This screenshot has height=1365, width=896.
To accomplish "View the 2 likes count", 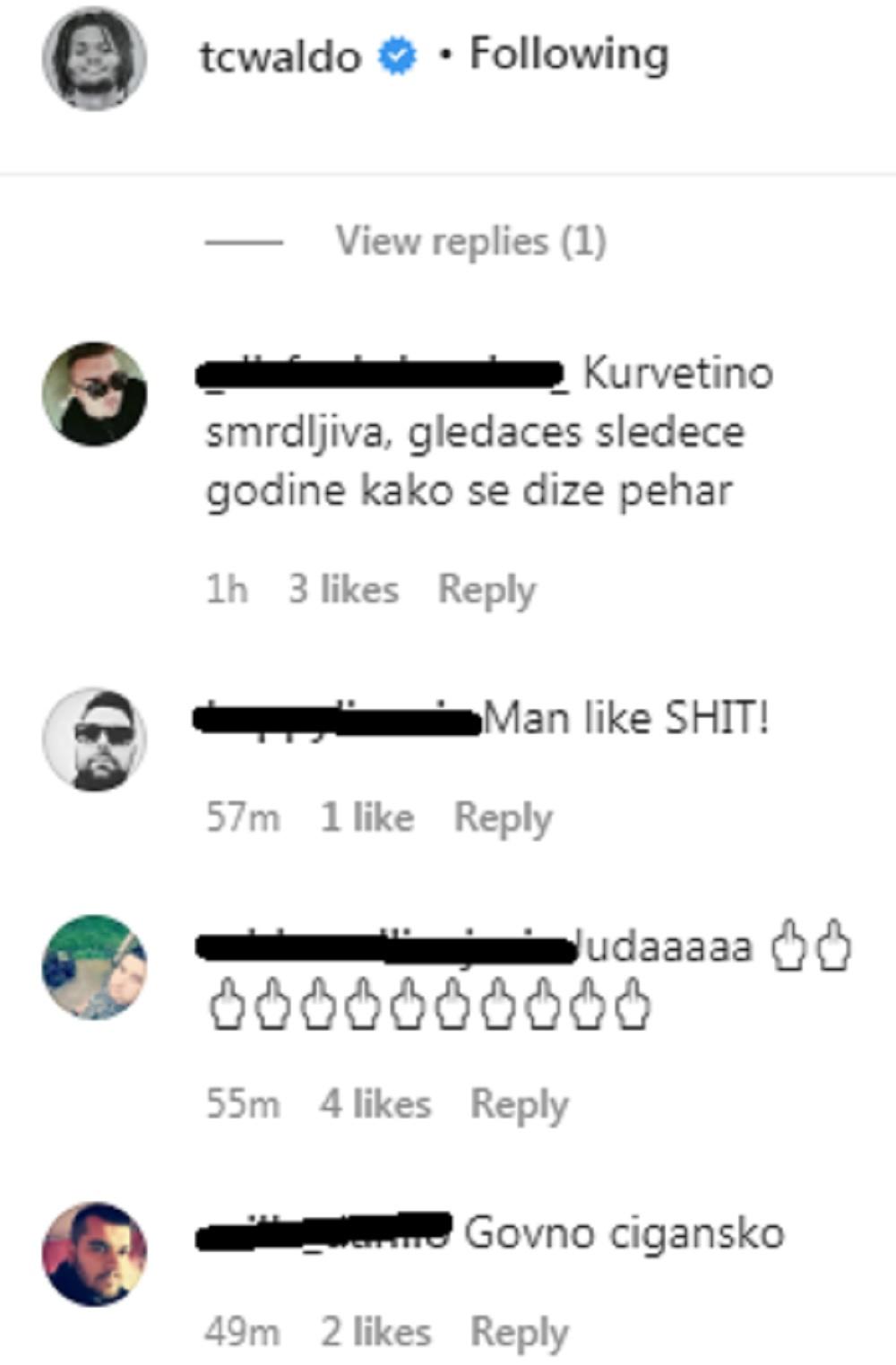I will pyautogui.click(x=375, y=1331).
